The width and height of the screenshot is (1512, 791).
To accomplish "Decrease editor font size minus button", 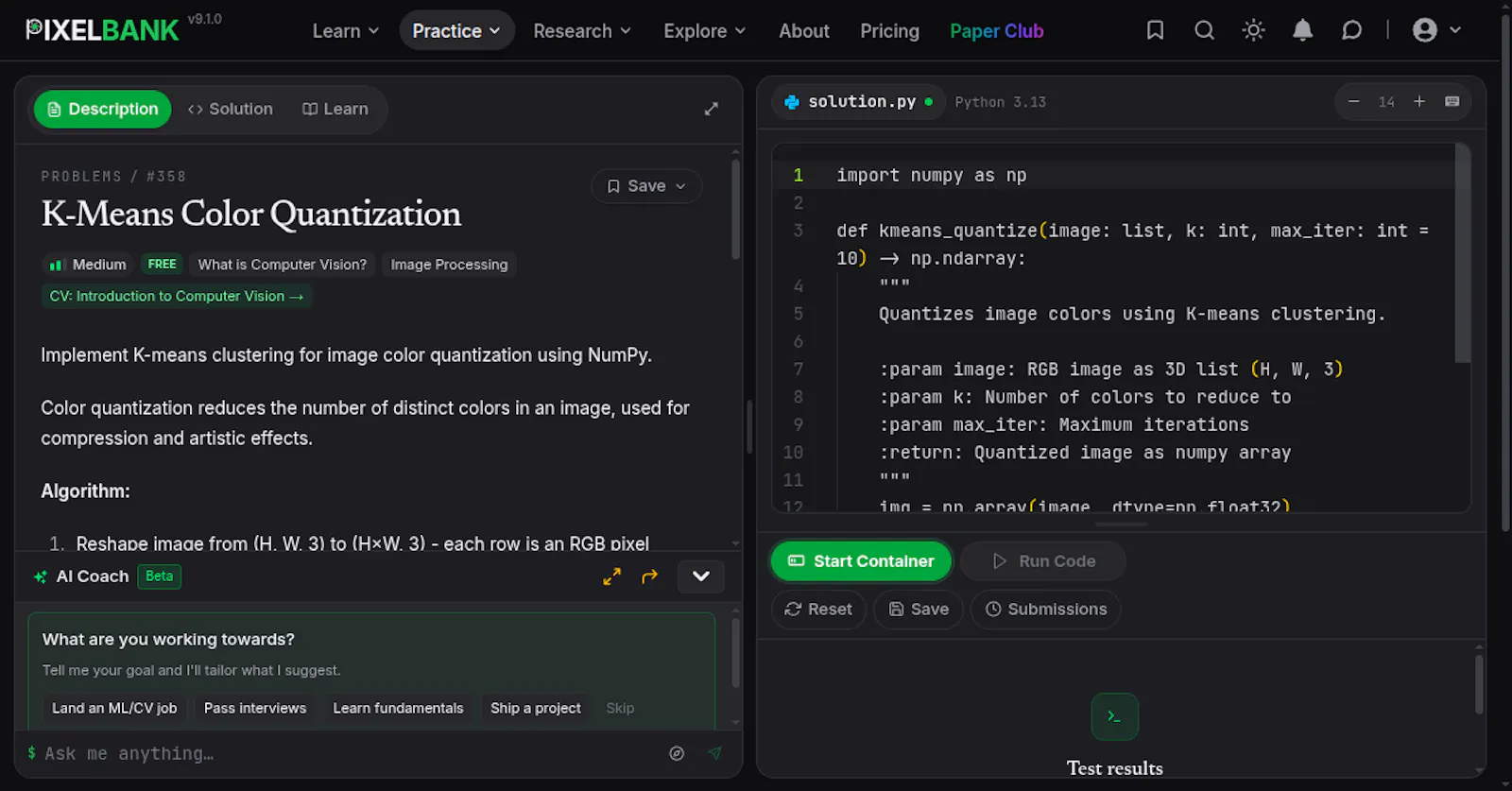I will tap(1354, 101).
